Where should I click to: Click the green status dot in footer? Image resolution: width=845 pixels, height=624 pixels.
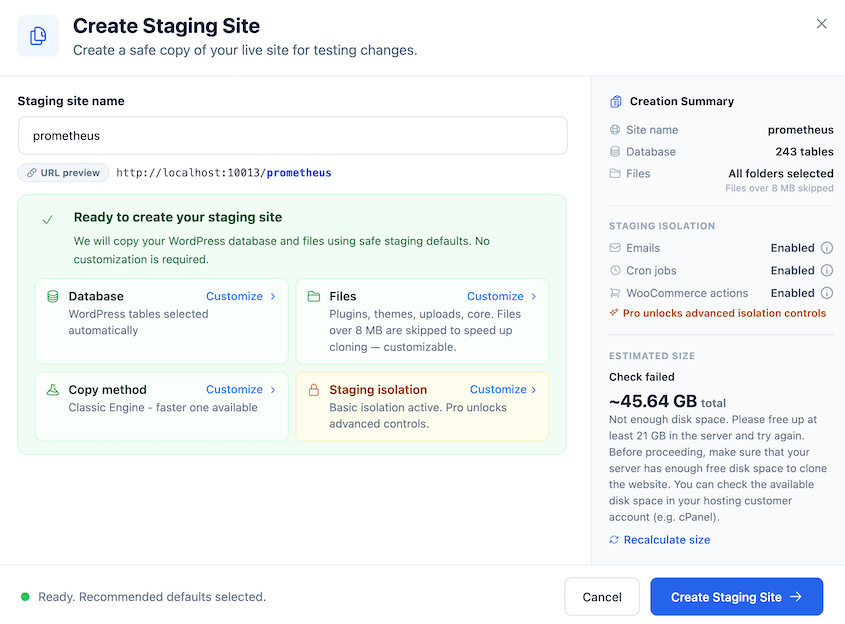point(25,597)
